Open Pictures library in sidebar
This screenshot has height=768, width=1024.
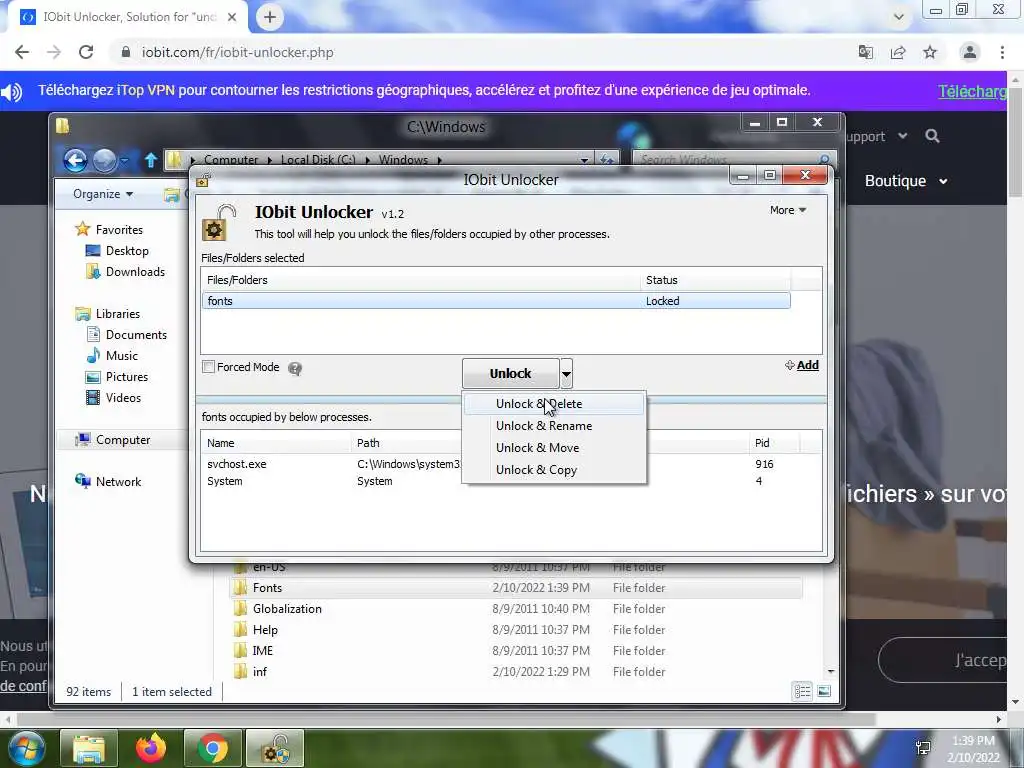coord(127,377)
